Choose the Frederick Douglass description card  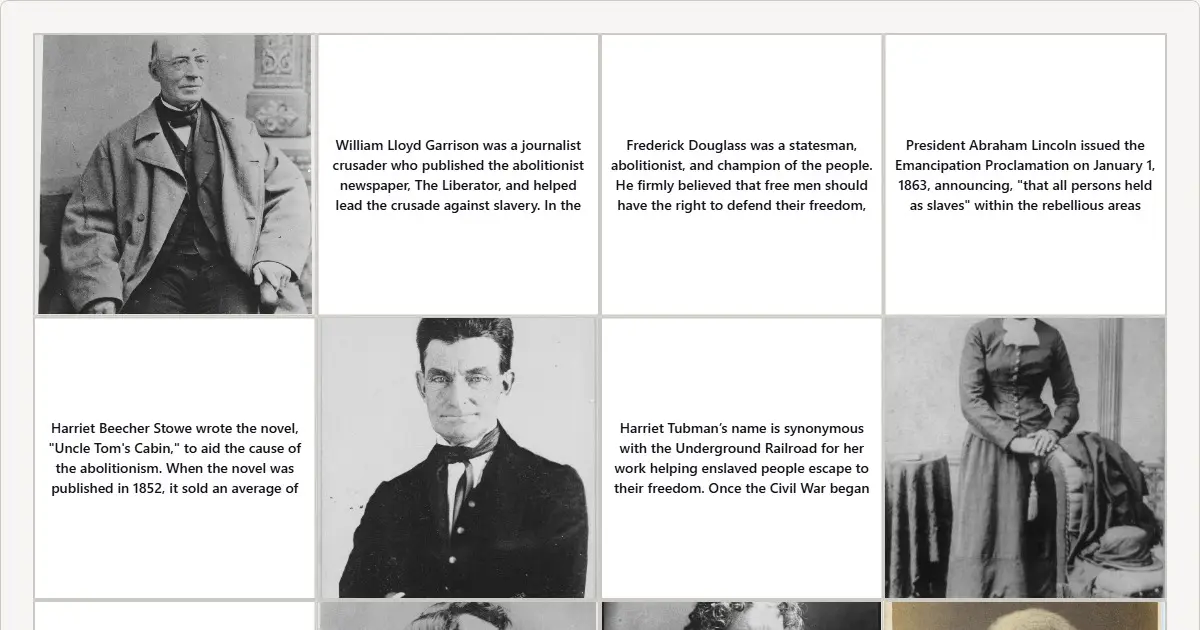tap(742, 175)
